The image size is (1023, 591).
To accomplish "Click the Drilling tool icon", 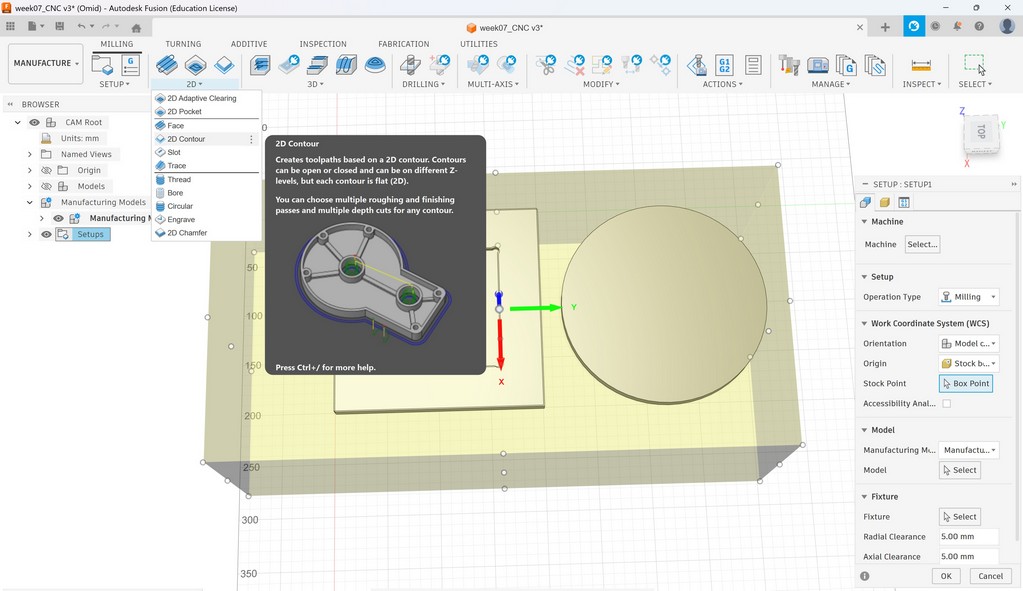I will coord(410,65).
